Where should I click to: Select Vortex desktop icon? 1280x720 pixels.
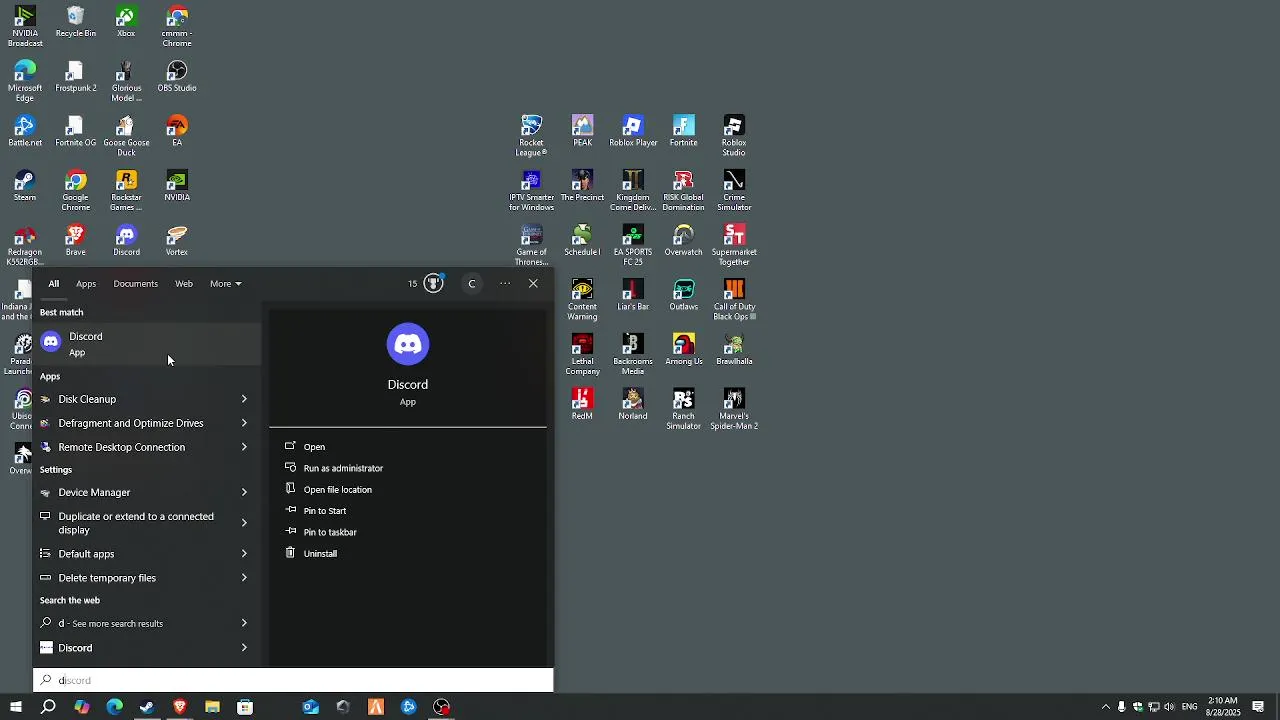tap(177, 241)
